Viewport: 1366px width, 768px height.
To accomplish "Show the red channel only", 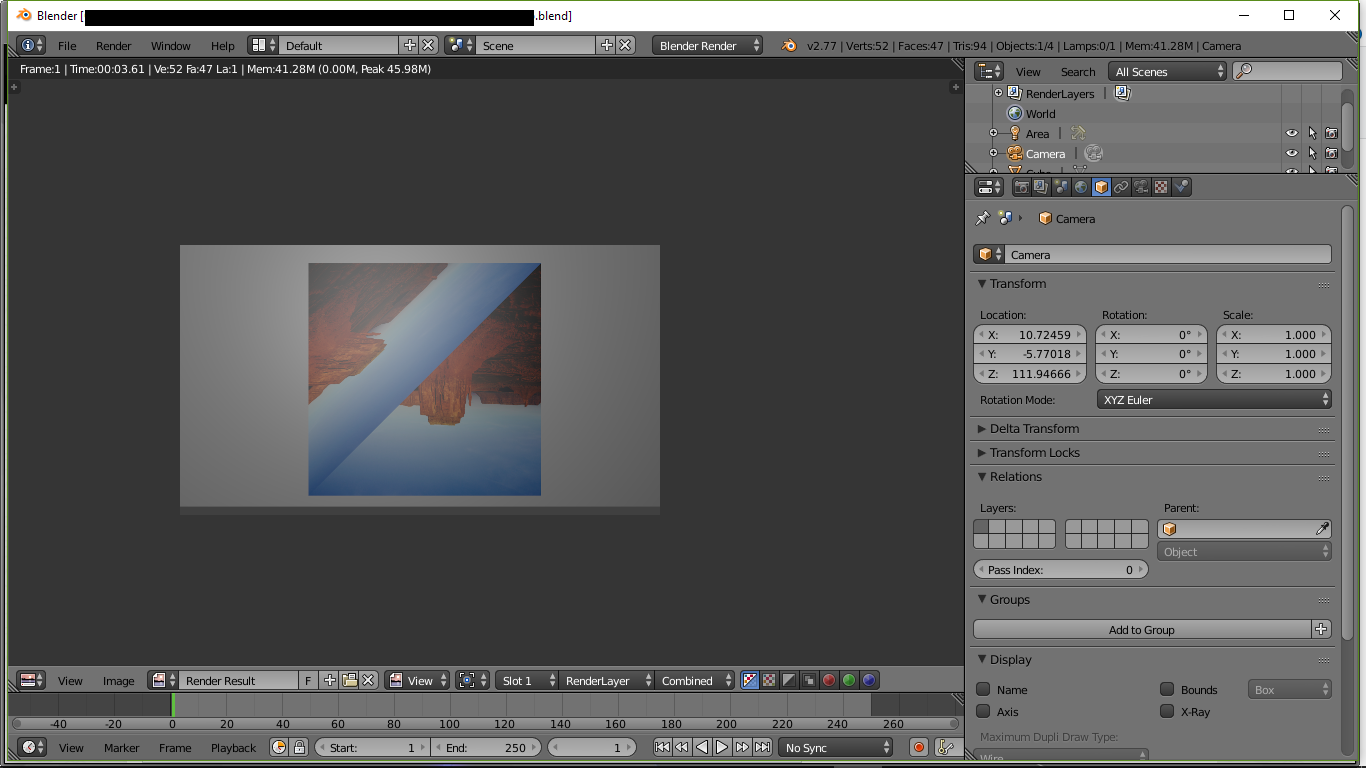I will pyautogui.click(x=829, y=680).
